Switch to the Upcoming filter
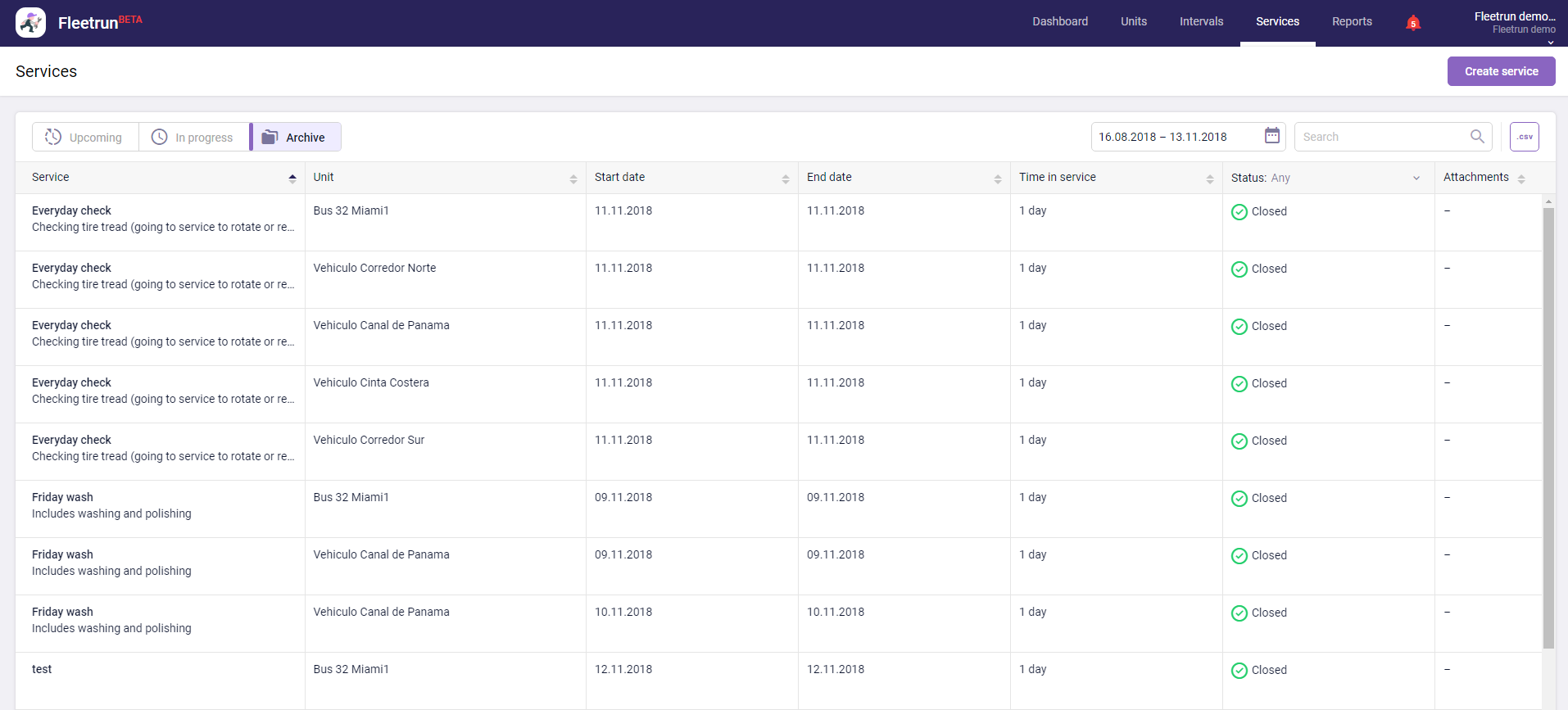This screenshot has height=710, width=1568. pyautogui.click(x=85, y=137)
